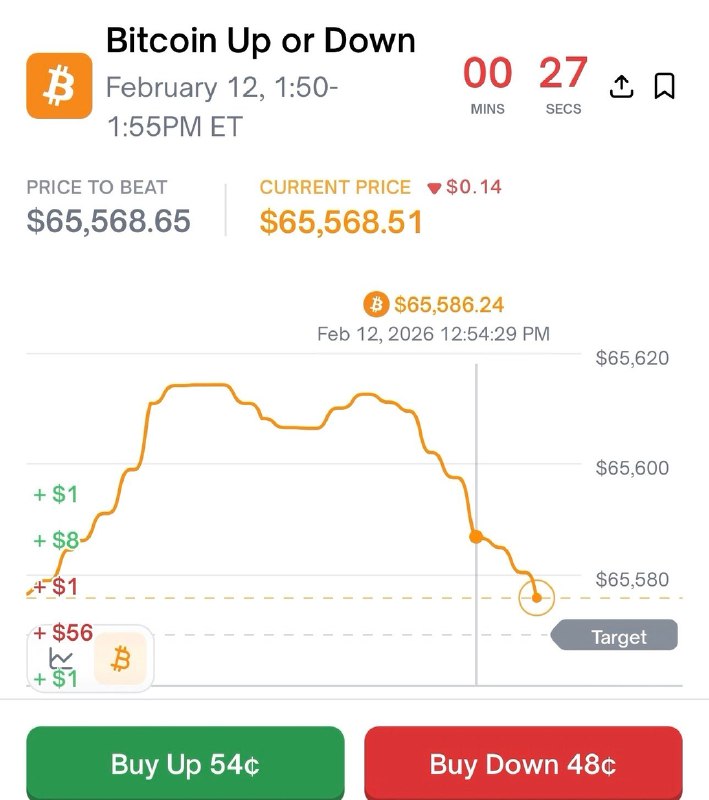Click the Bitcoin Up or Down title

260,40
